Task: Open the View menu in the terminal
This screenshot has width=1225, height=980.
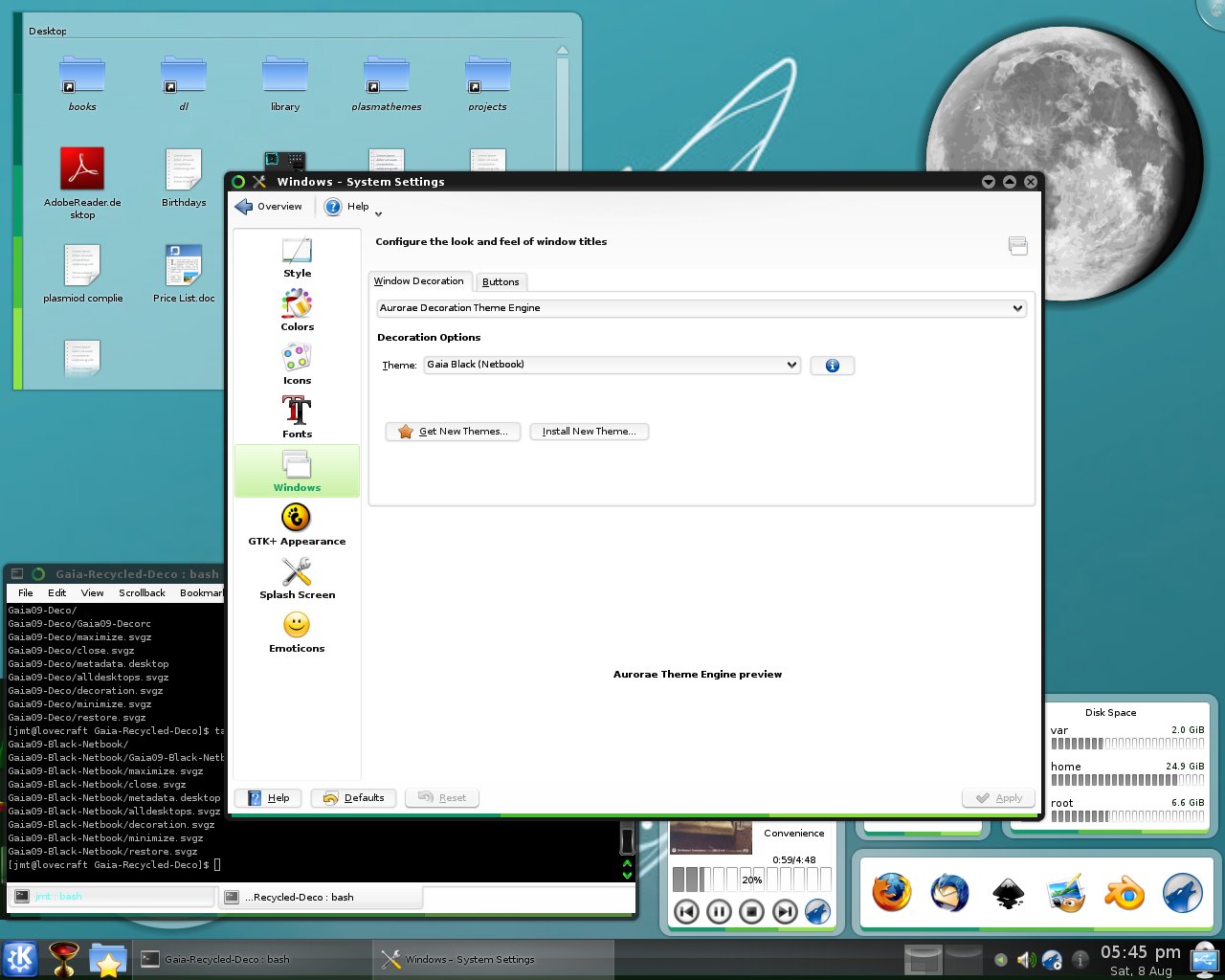Action: pos(92,593)
